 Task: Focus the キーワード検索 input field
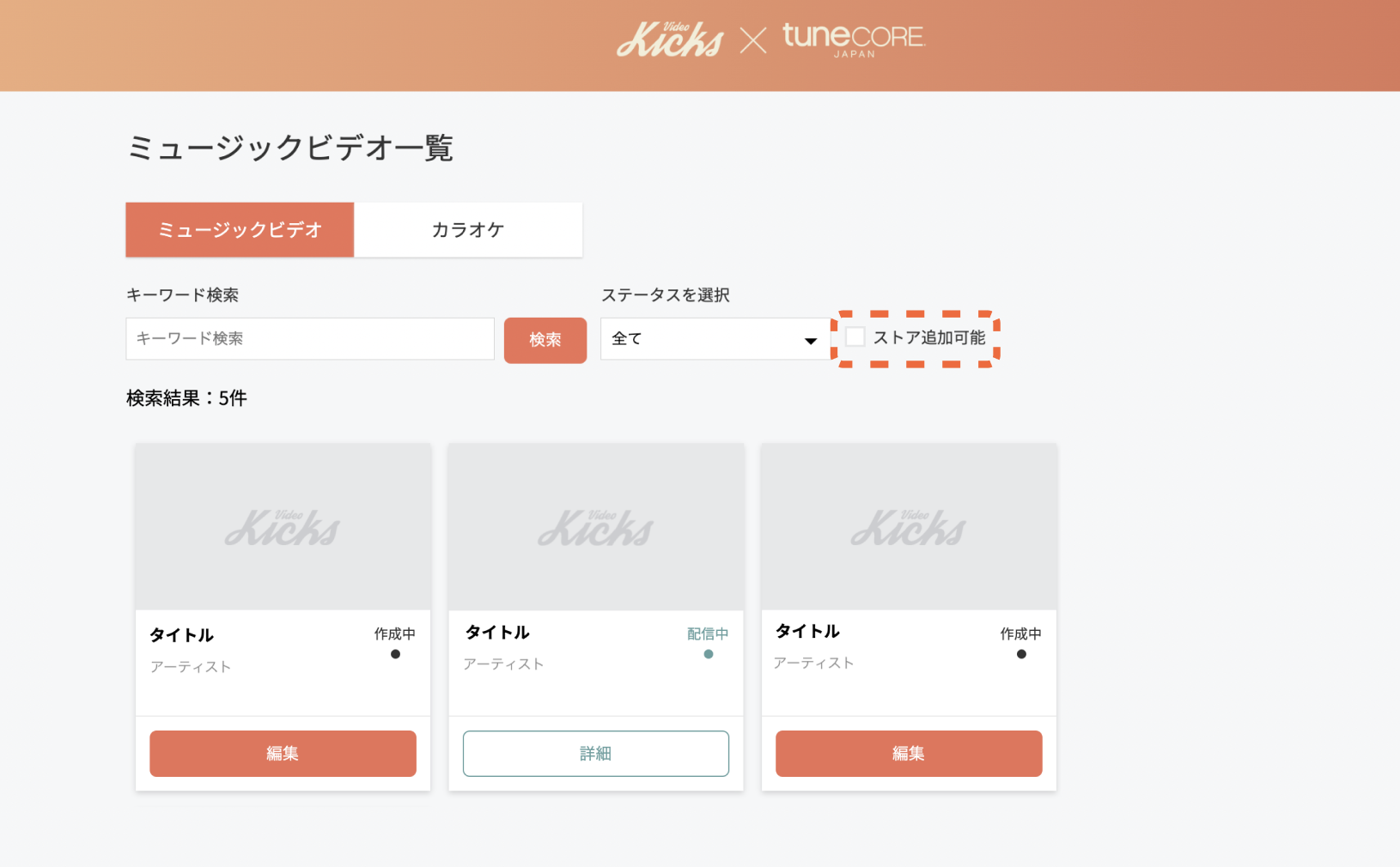pos(310,339)
